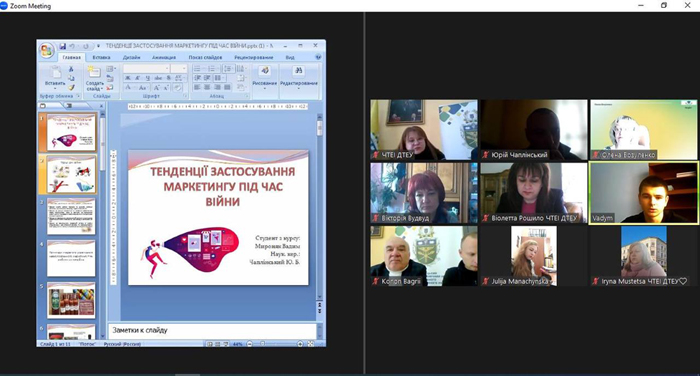The width and height of the screenshot is (700, 376).
Task: Open the font size dropdown box
Action: click(179, 68)
